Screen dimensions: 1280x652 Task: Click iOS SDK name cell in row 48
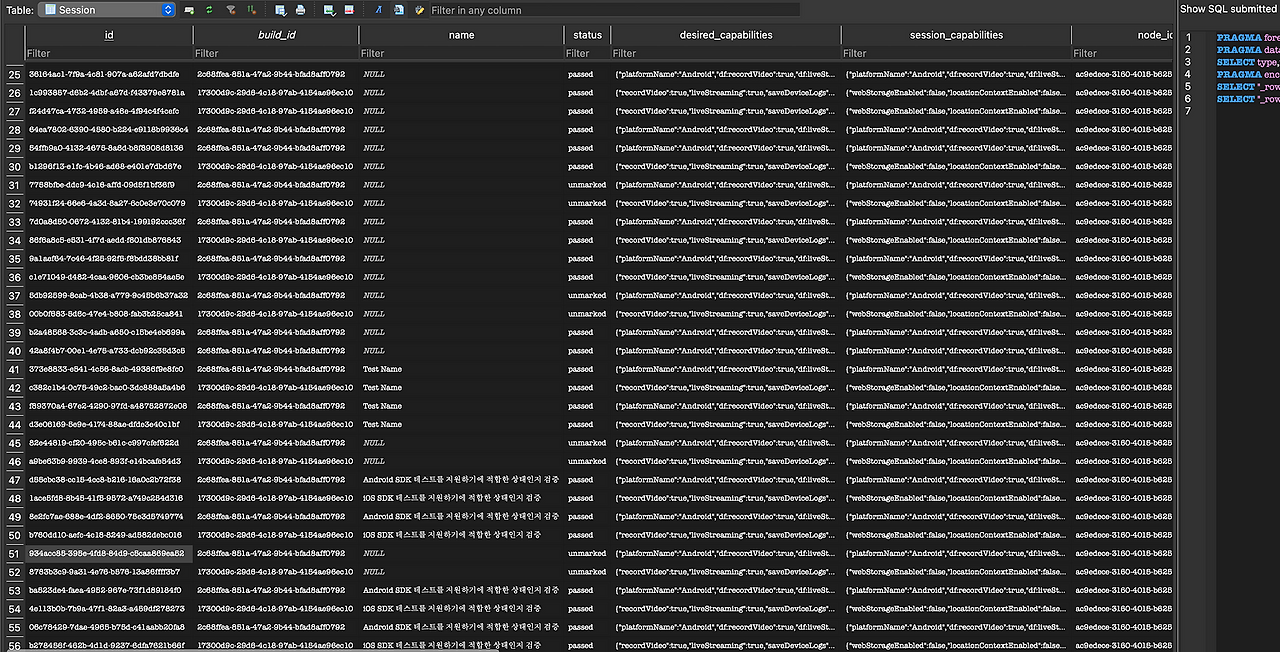coord(461,498)
